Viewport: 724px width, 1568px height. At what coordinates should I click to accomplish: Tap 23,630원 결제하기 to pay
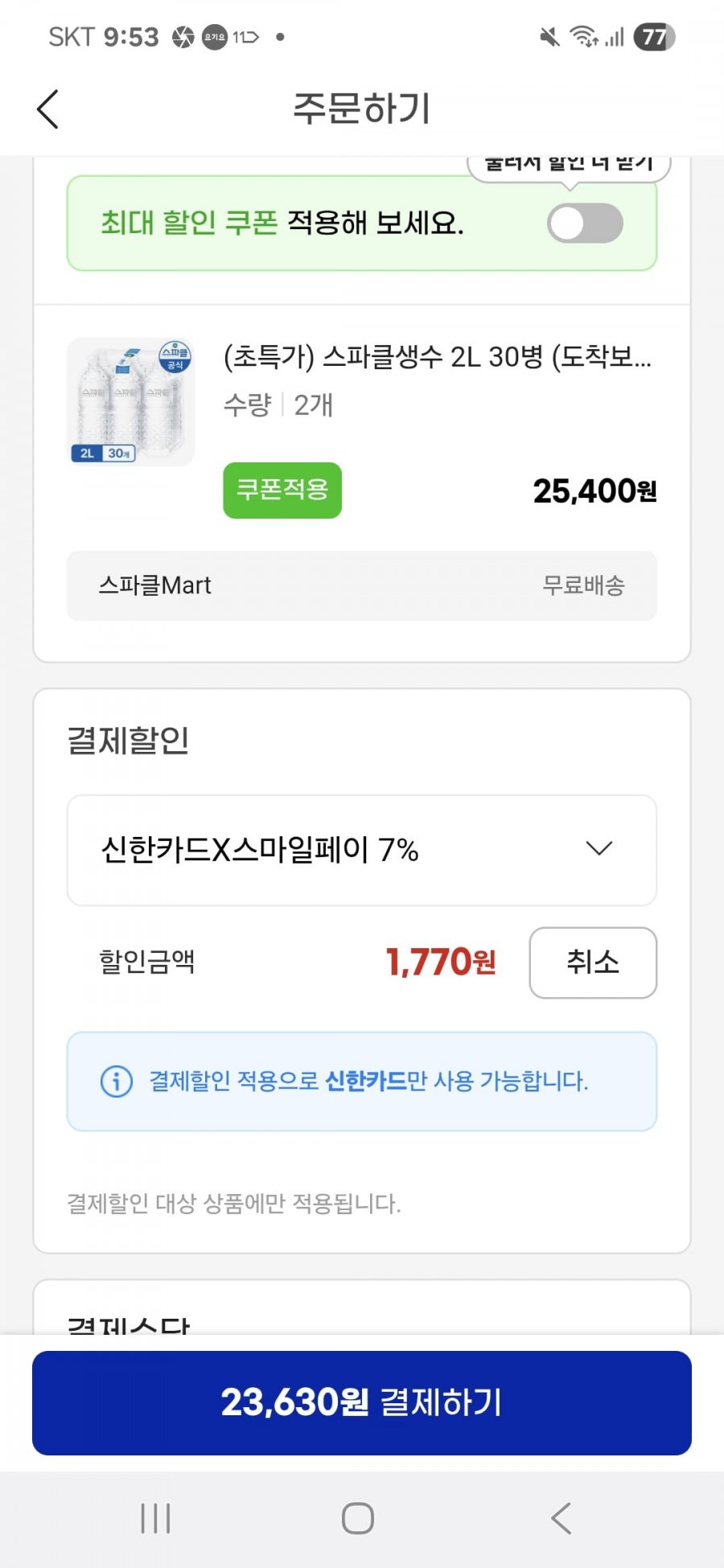tap(362, 1402)
